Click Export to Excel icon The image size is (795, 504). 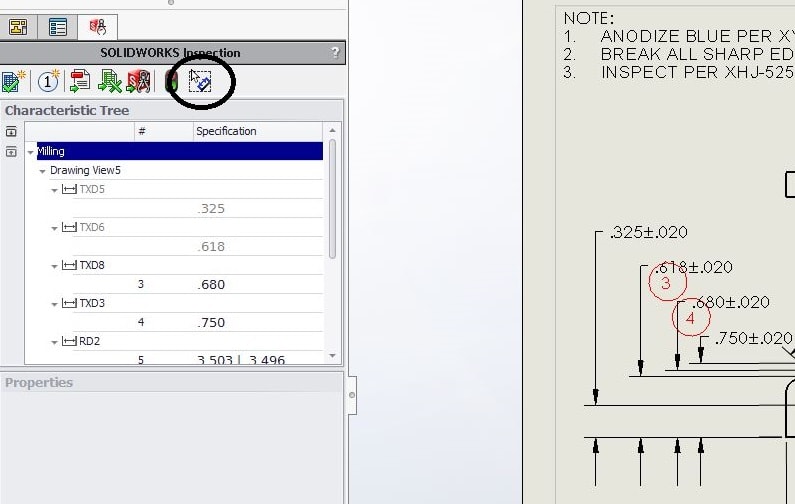pyautogui.click(x=109, y=81)
